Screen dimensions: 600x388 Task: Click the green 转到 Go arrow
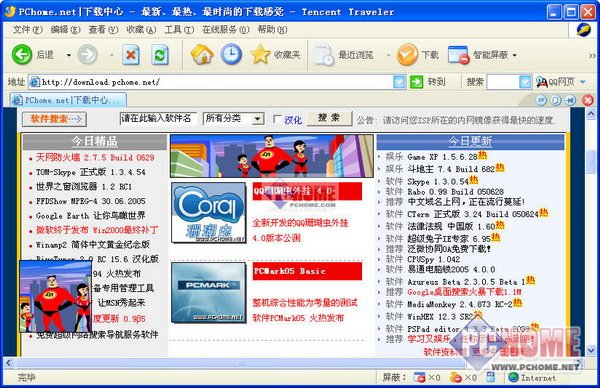416,82
